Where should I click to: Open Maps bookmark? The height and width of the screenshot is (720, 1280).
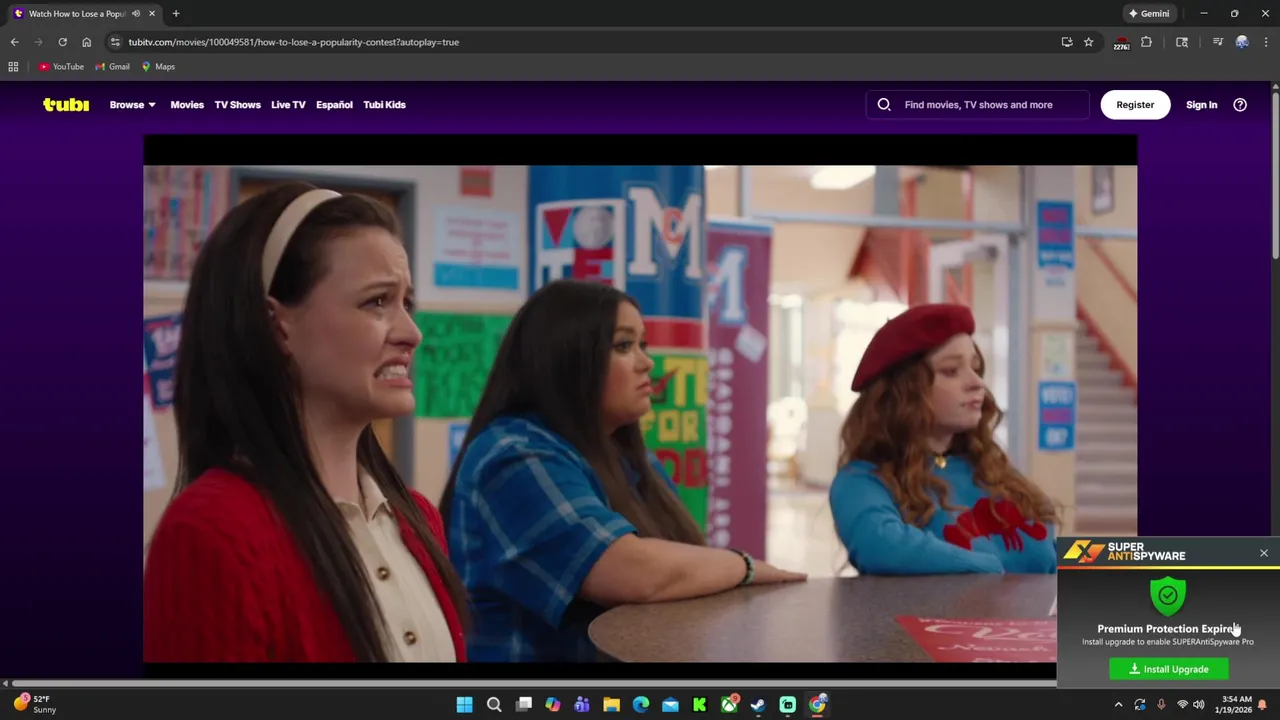[x=158, y=67]
